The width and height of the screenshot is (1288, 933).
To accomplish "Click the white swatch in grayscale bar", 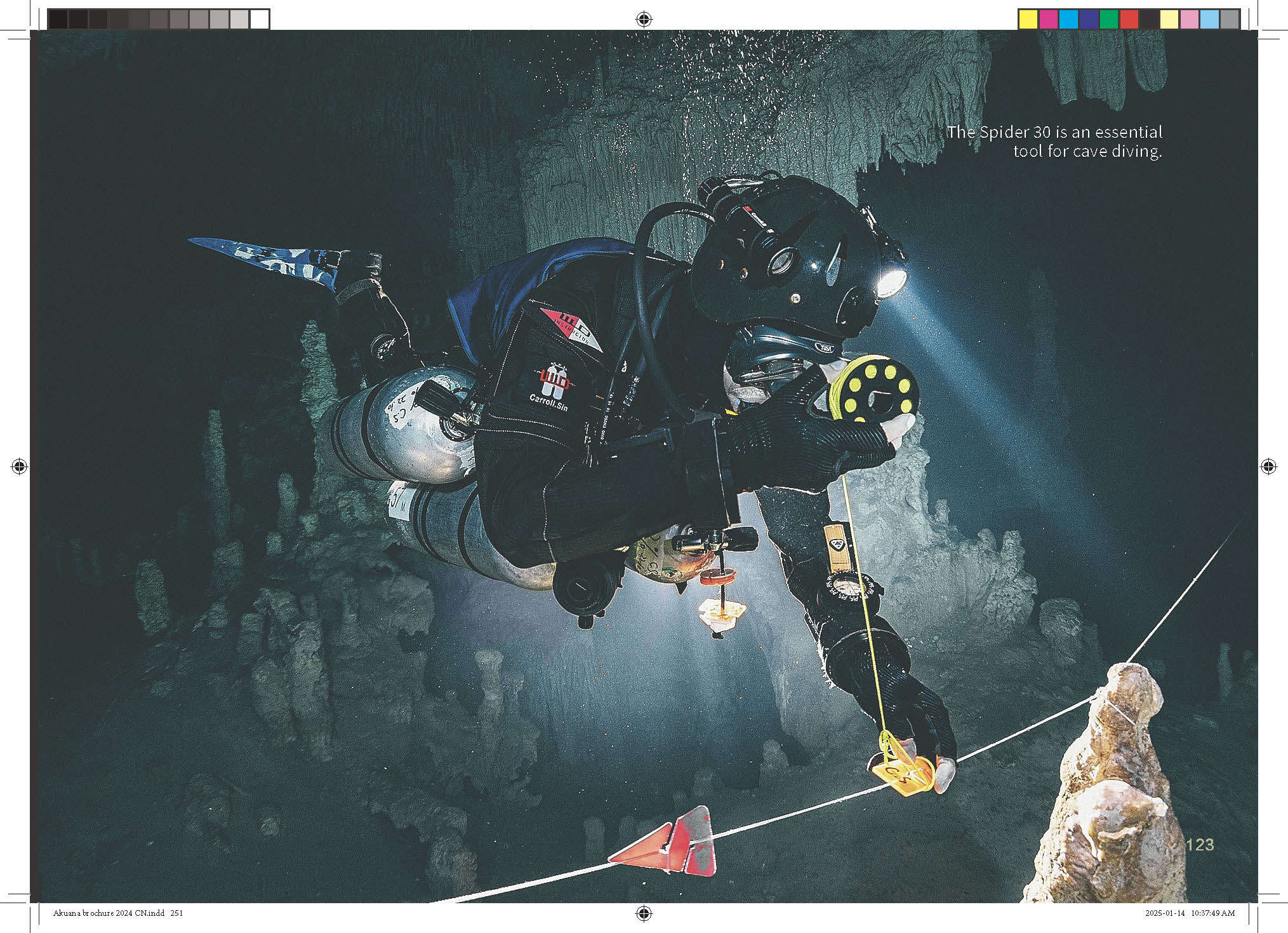I will click(259, 19).
